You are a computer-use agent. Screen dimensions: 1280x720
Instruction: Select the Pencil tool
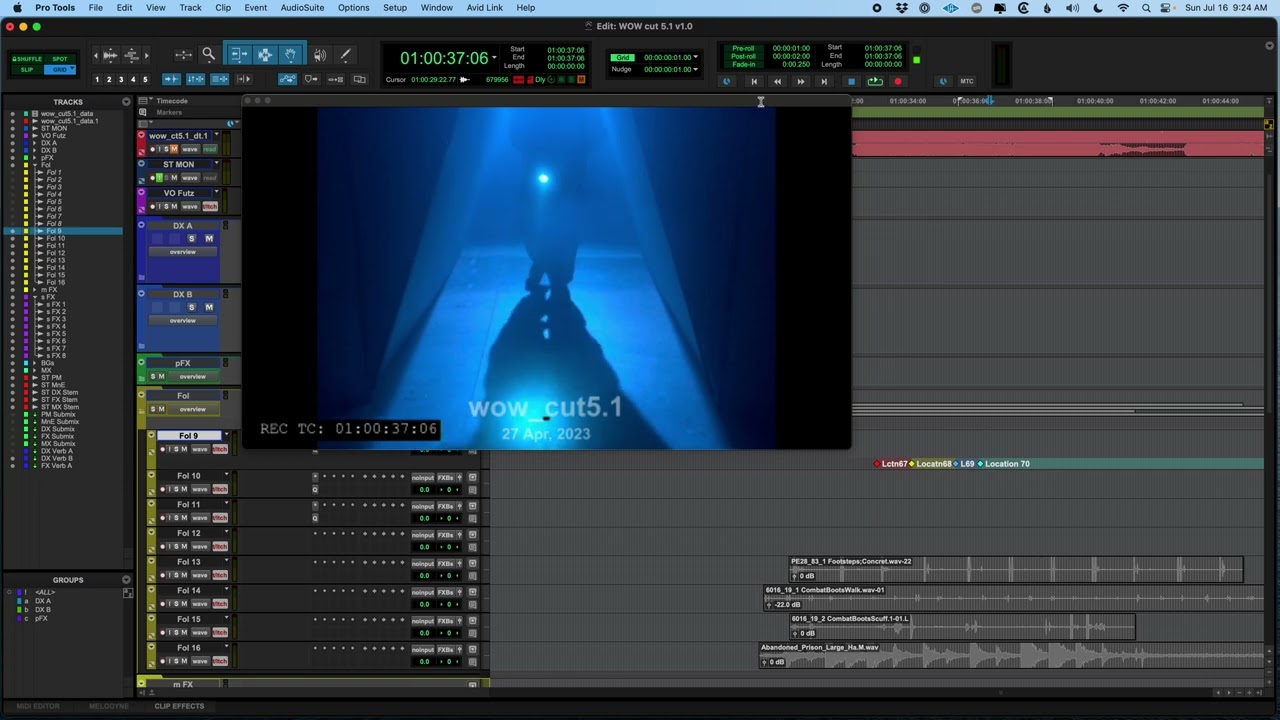pos(345,55)
